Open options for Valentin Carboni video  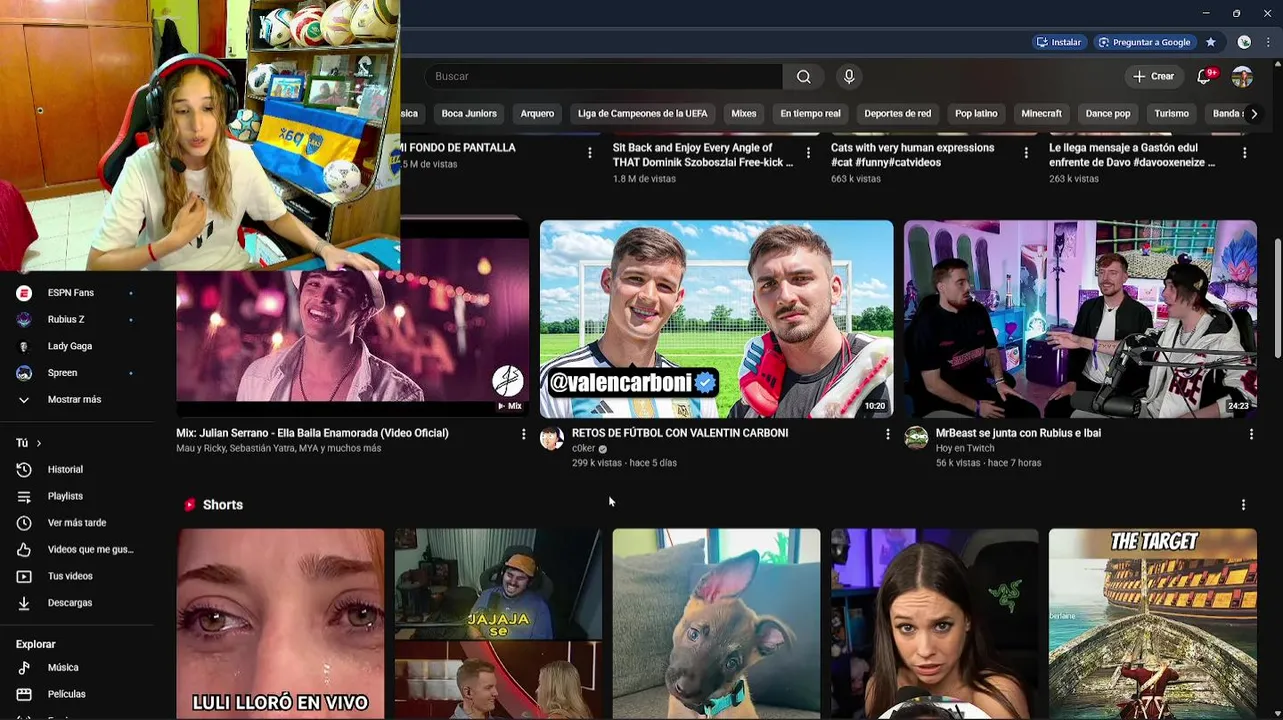click(887, 434)
